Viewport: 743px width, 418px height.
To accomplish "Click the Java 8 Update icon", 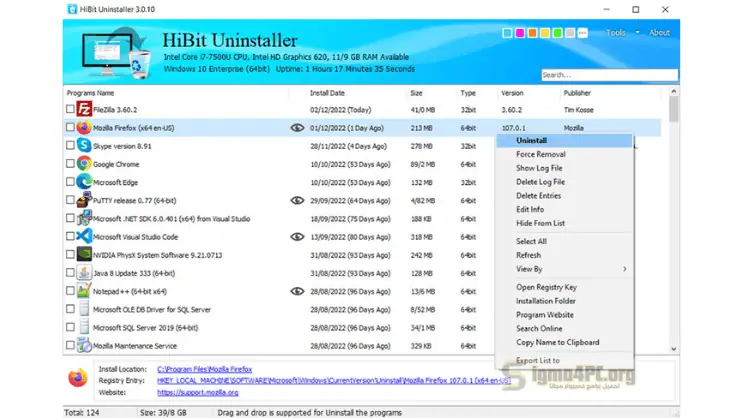I will [x=84, y=273].
